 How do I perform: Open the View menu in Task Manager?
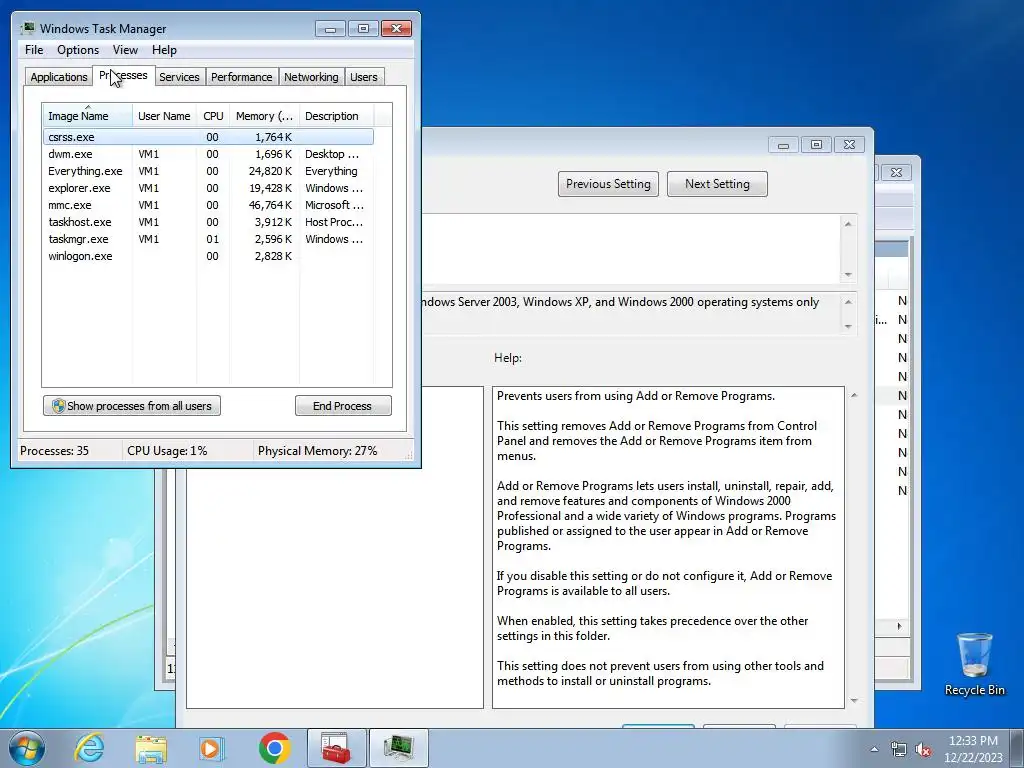click(125, 50)
